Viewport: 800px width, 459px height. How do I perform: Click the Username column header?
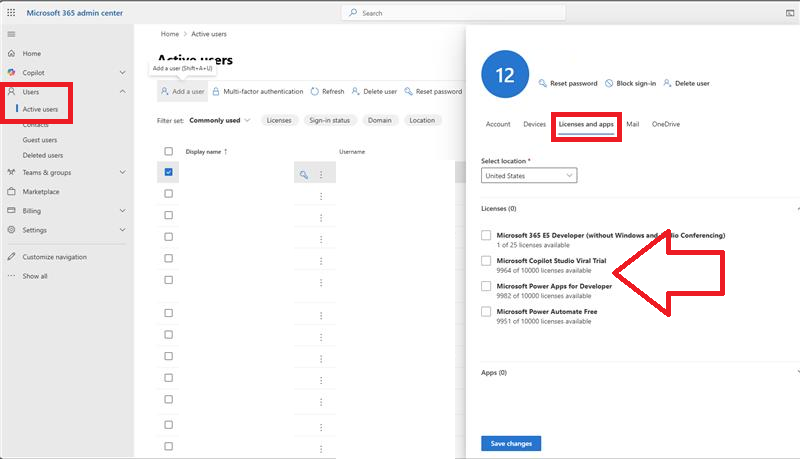[x=352, y=151]
